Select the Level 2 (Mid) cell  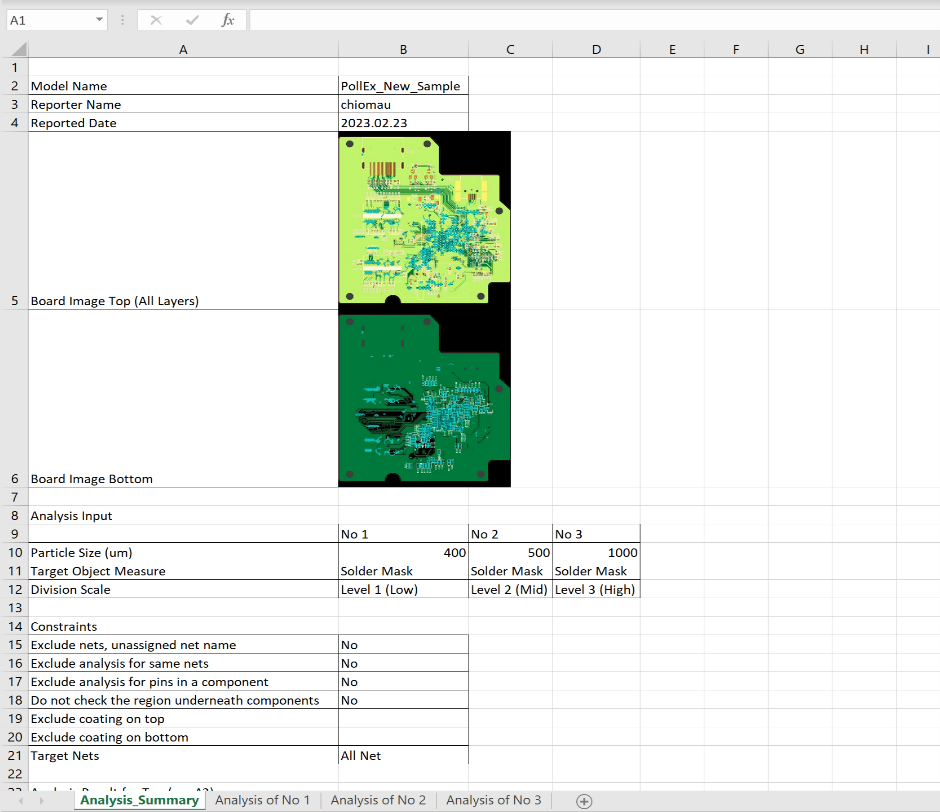tap(510, 590)
